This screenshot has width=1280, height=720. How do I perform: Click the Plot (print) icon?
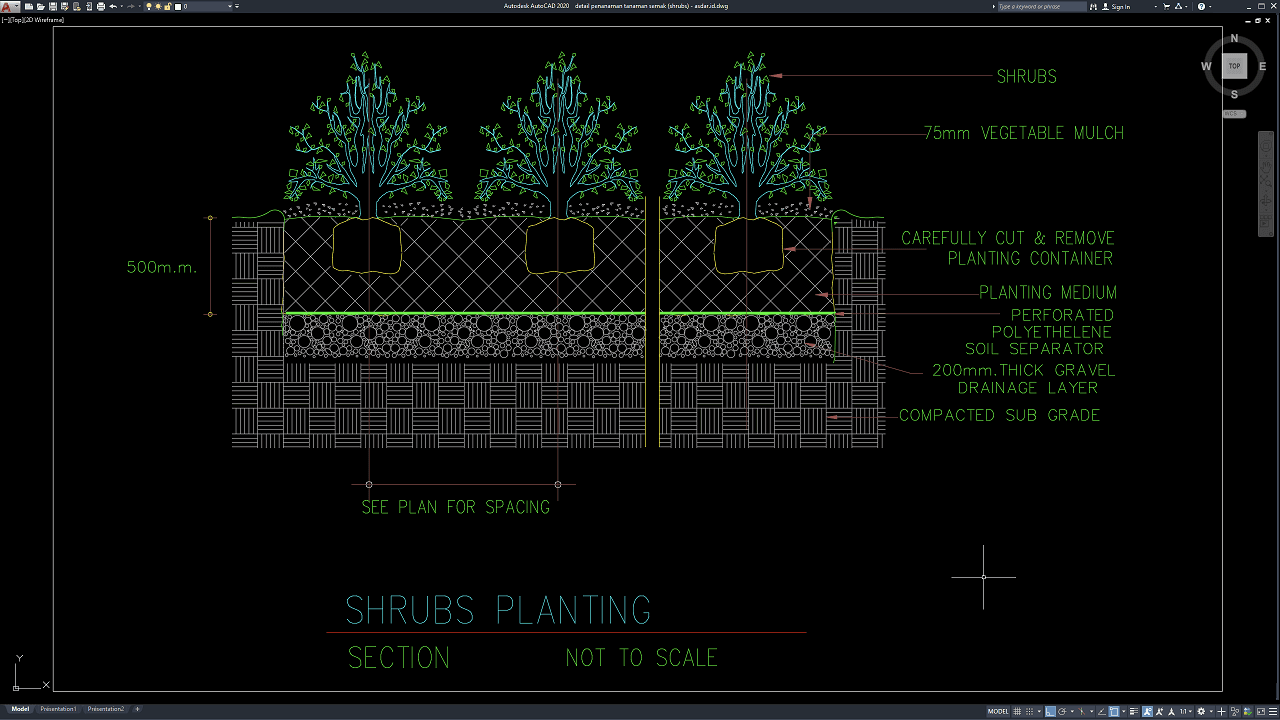[100, 7]
